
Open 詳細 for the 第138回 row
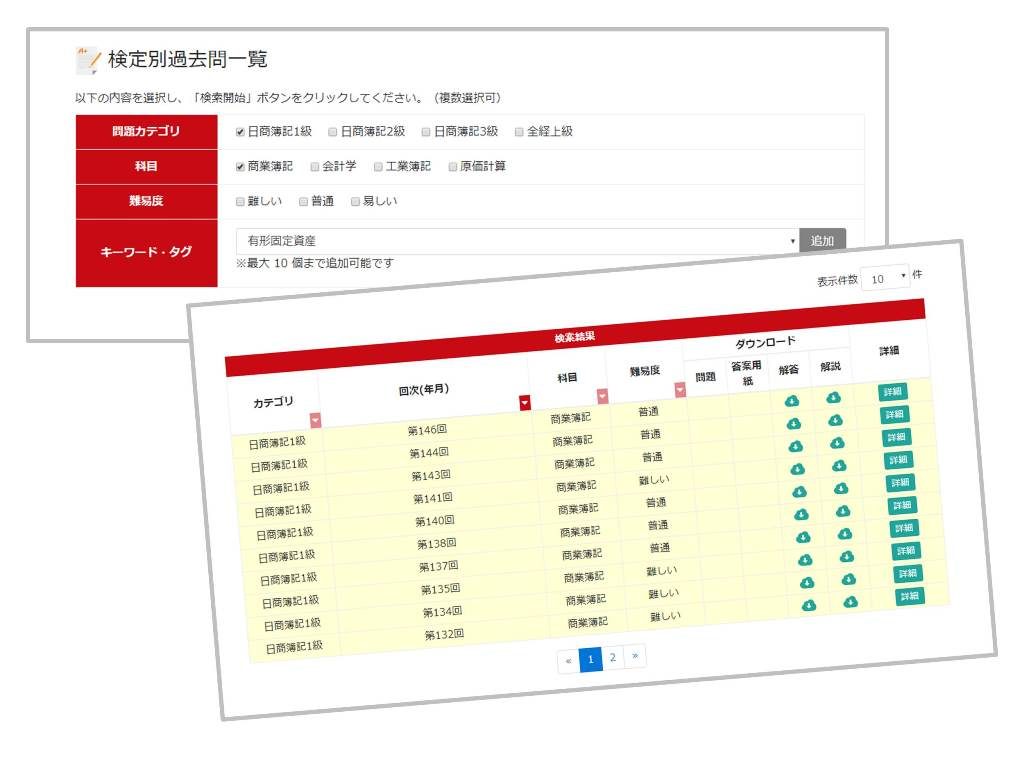[x=902, y=505]
